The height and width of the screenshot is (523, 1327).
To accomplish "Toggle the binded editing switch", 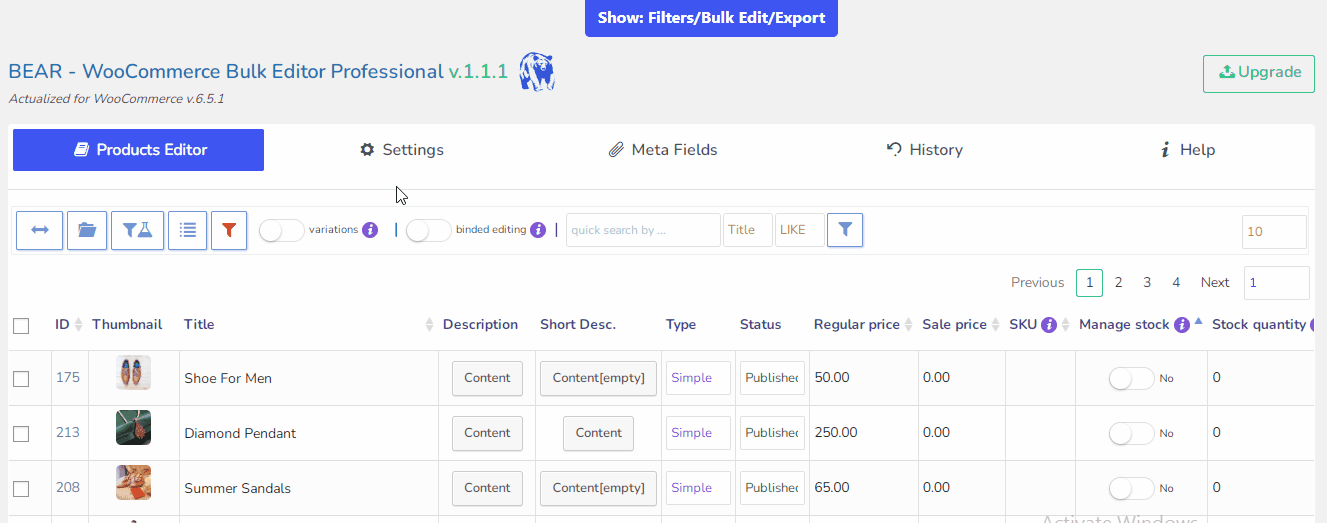I will [x=428, y=230].
